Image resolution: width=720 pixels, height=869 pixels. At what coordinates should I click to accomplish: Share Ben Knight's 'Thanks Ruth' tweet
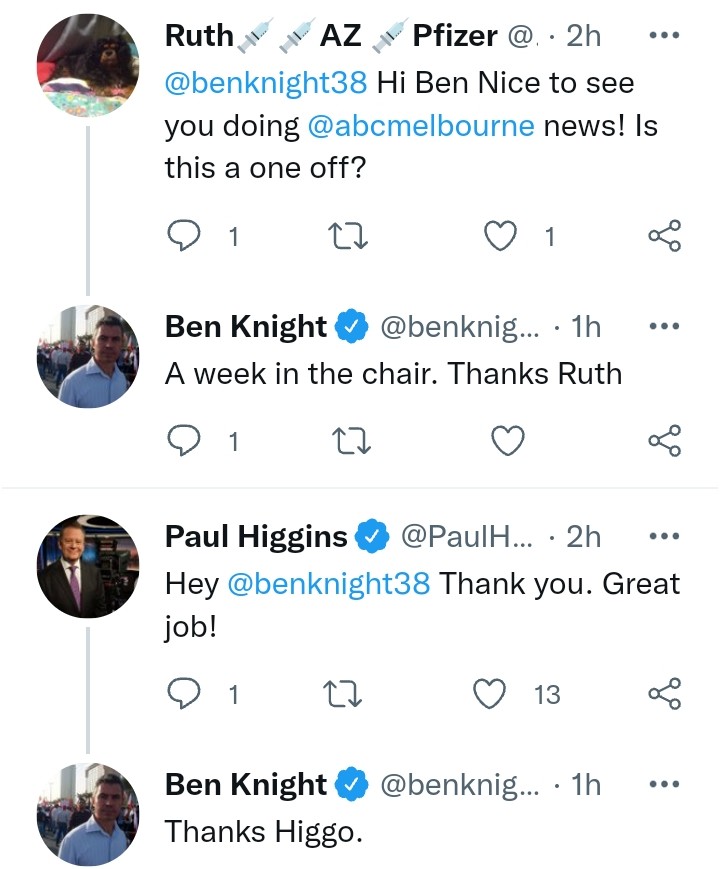pos(665,440)
